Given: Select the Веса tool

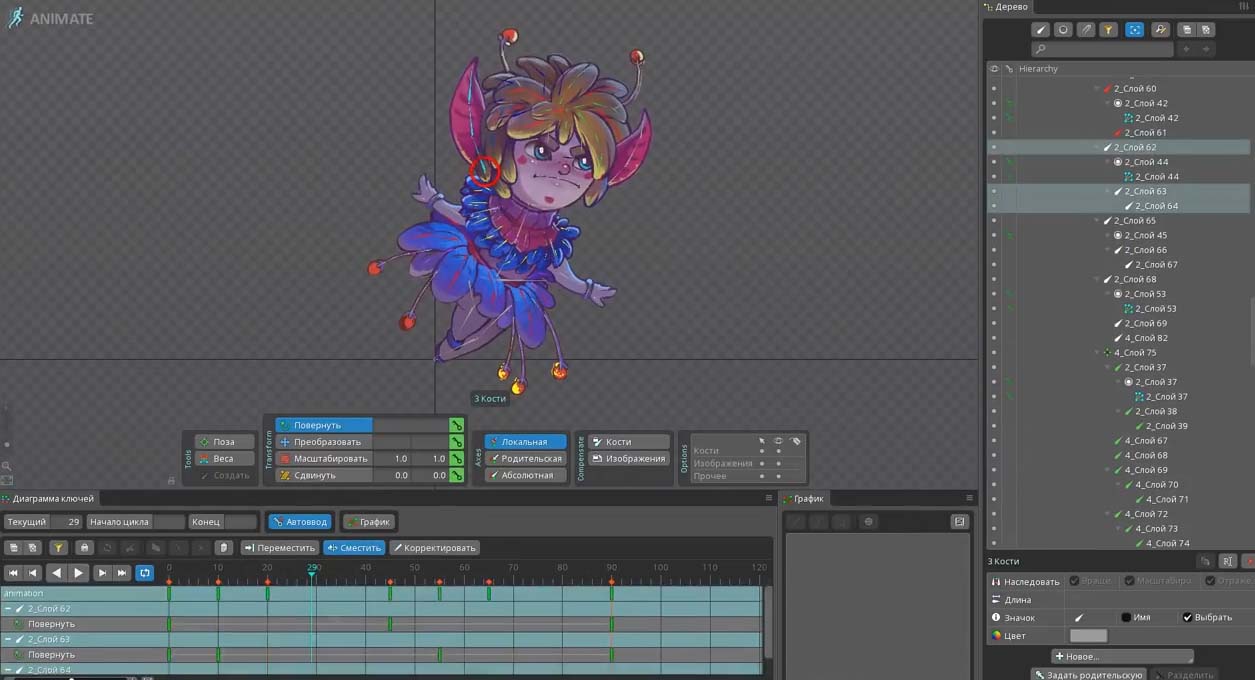Looking at the screenshot, I should tap(224, 459).
